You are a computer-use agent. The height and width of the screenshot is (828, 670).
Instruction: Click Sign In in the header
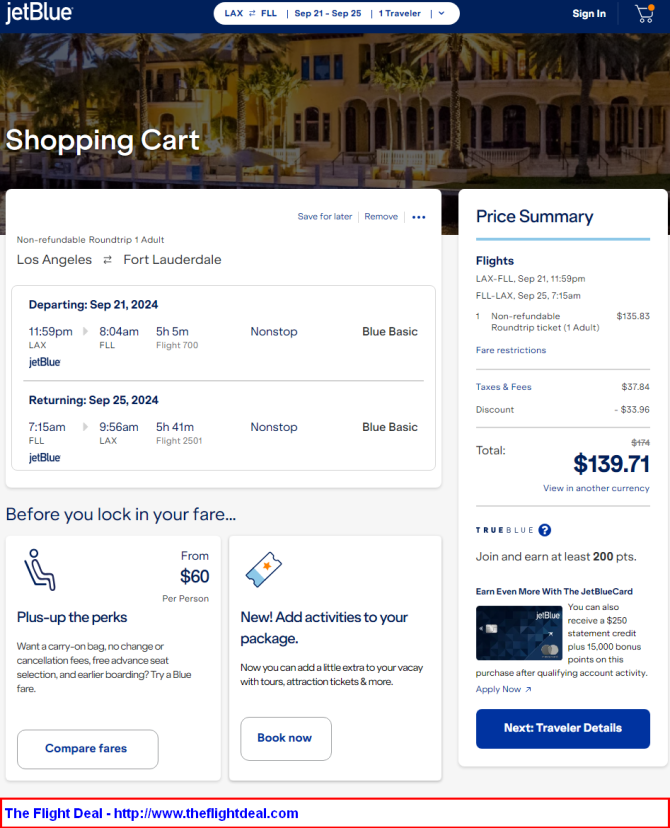(589, 14)
